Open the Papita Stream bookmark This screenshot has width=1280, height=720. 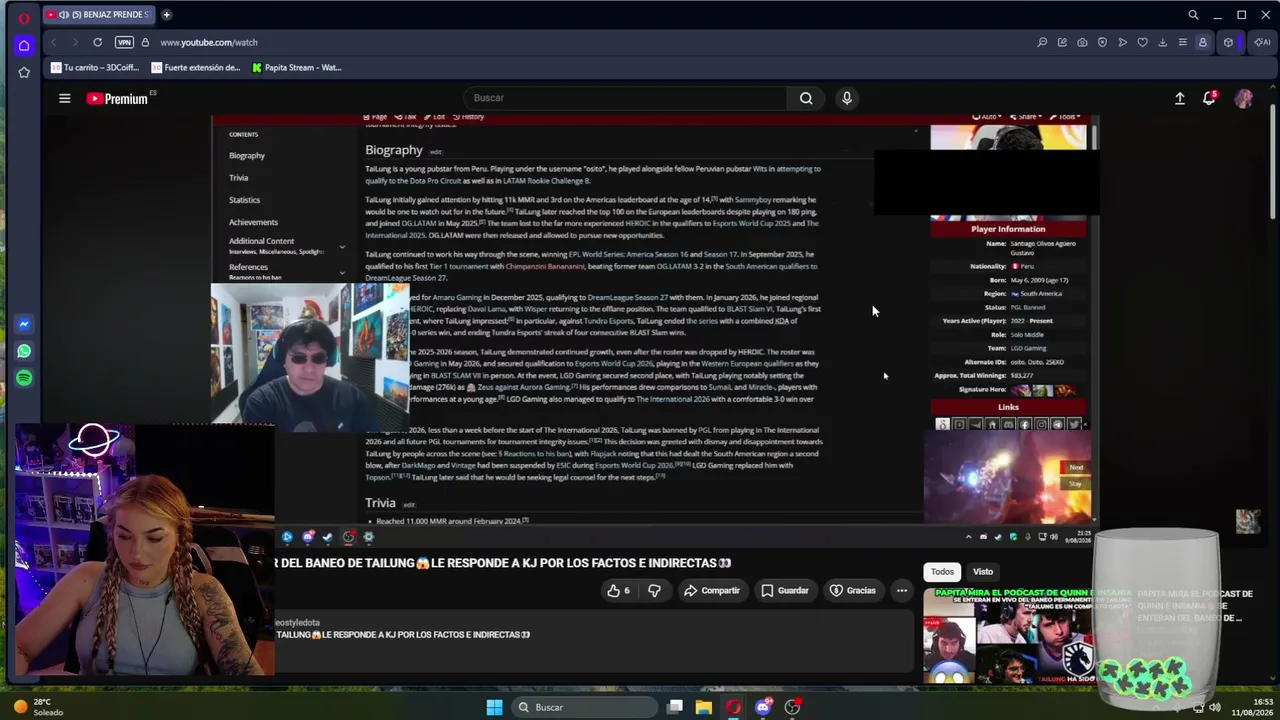point(297,68)
